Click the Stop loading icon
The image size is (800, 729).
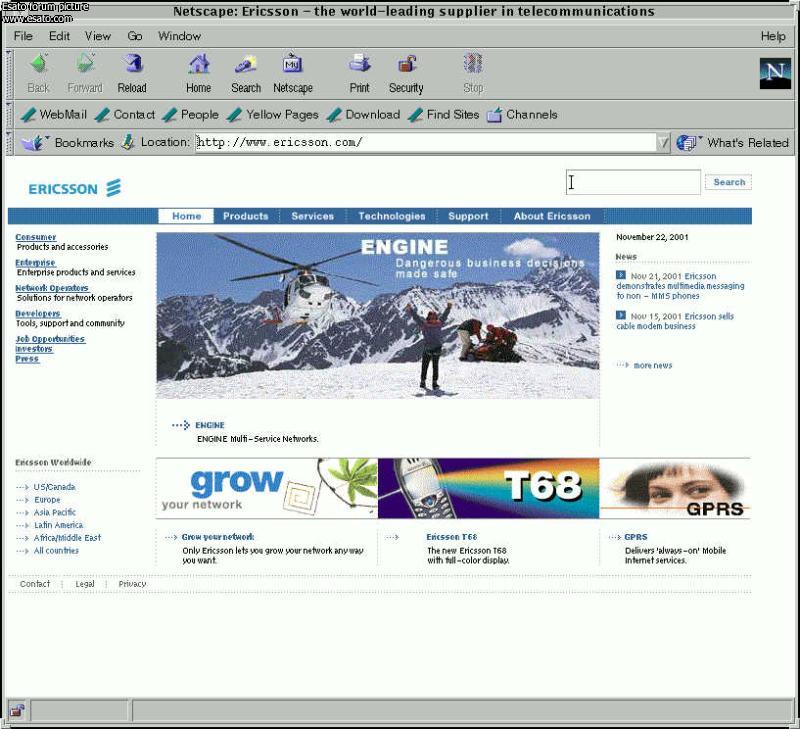473,64
